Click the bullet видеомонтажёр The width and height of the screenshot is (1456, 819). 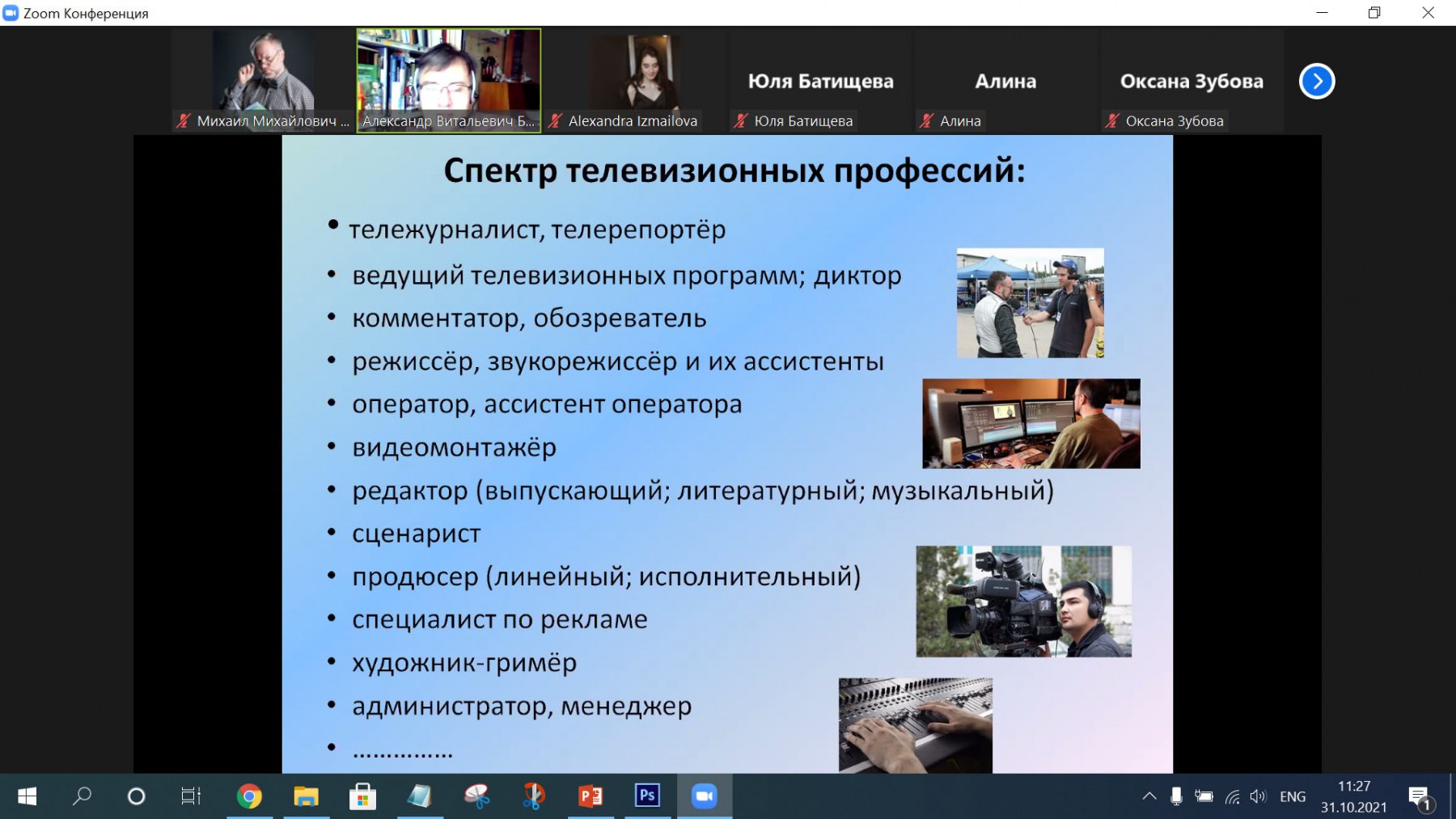(x=454, y=448)
